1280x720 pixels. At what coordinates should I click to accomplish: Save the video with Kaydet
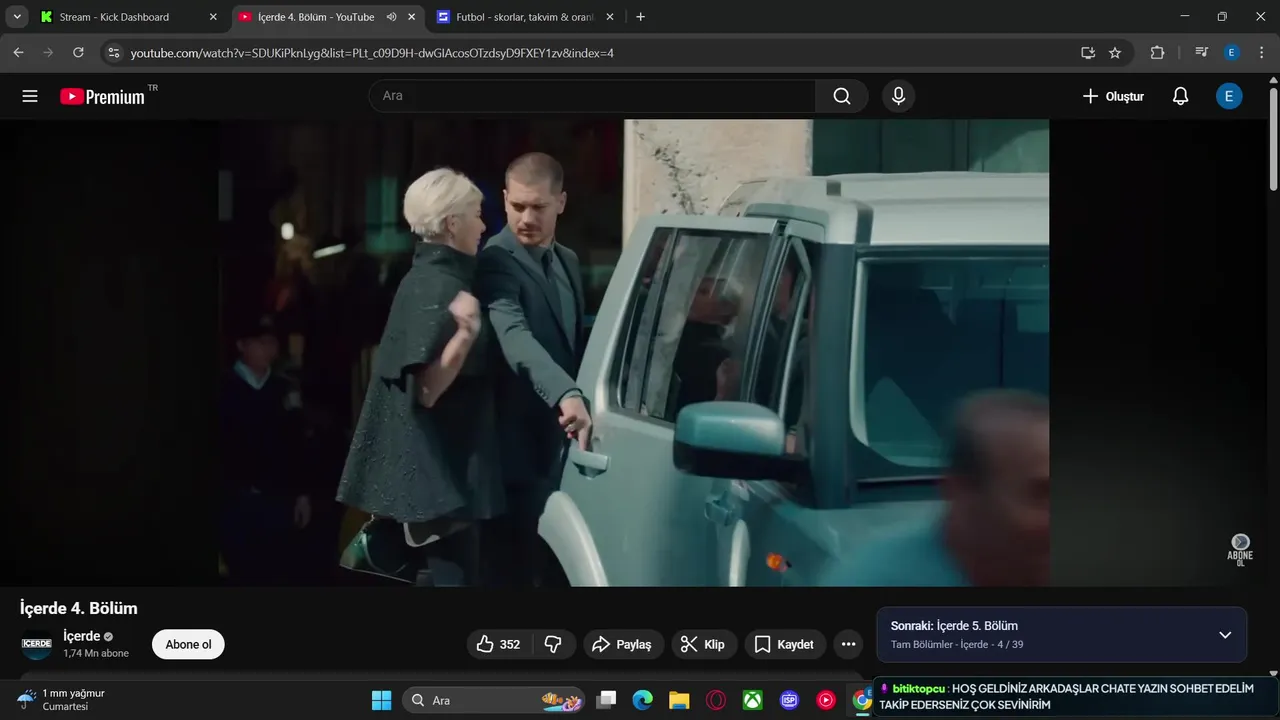tap(786, 644)
